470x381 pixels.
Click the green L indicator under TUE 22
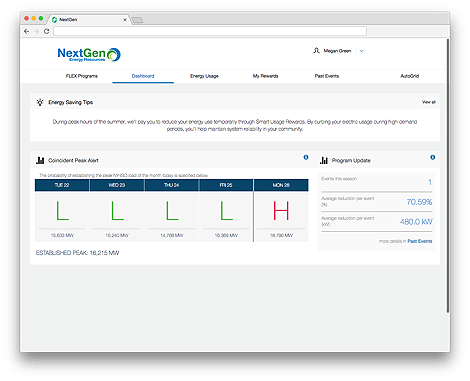(x=62, y=210)
